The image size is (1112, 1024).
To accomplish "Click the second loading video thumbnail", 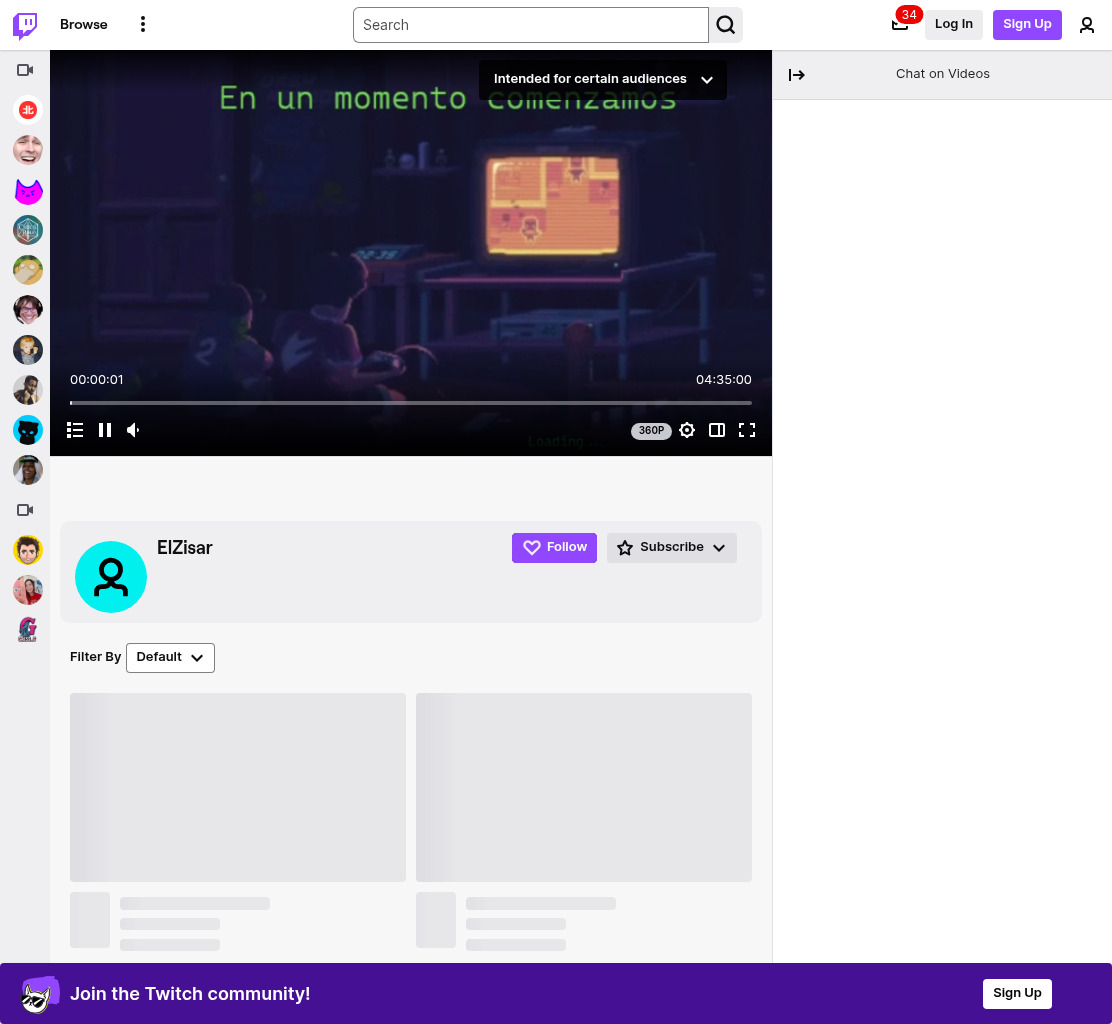I will 584,787.
